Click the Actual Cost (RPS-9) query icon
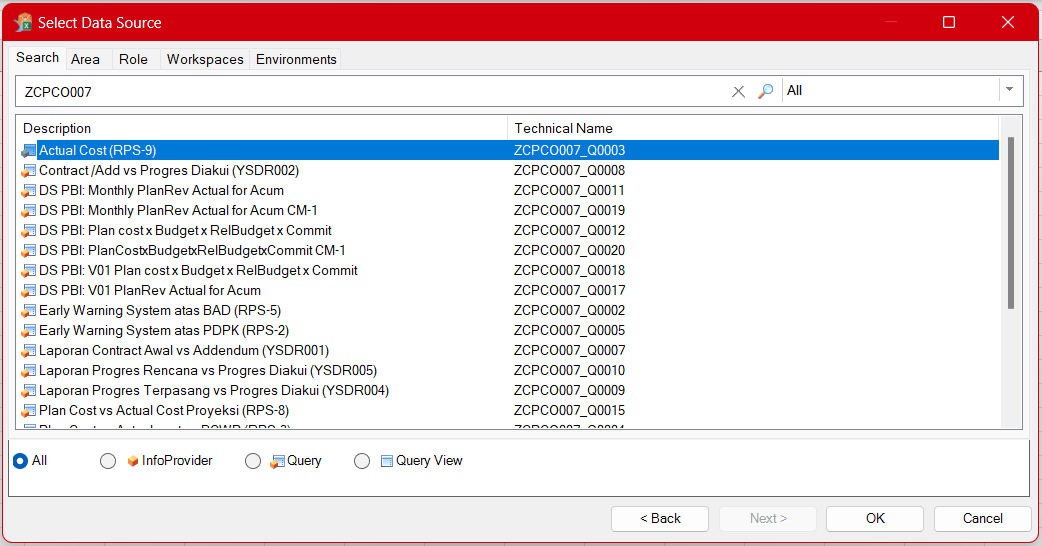The image size is (1042, 546). coord(29,151)
